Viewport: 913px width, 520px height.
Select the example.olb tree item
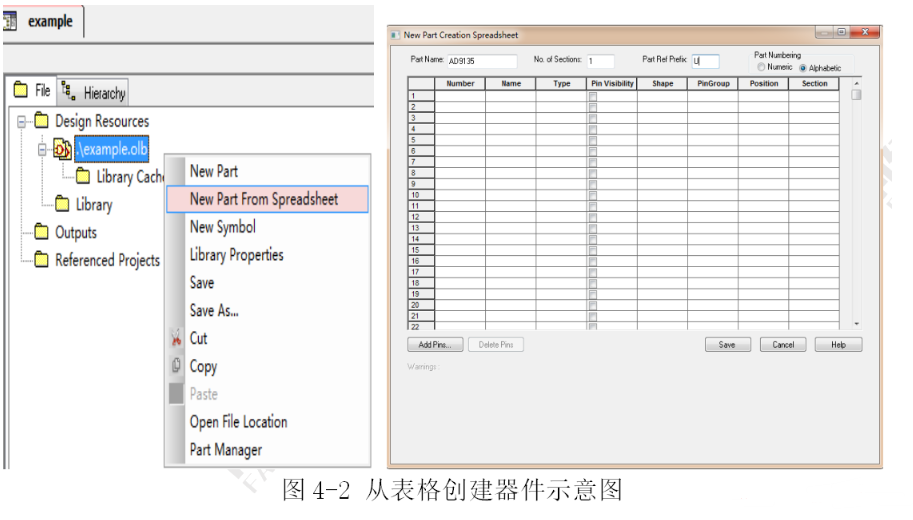[x=112, y=148]
